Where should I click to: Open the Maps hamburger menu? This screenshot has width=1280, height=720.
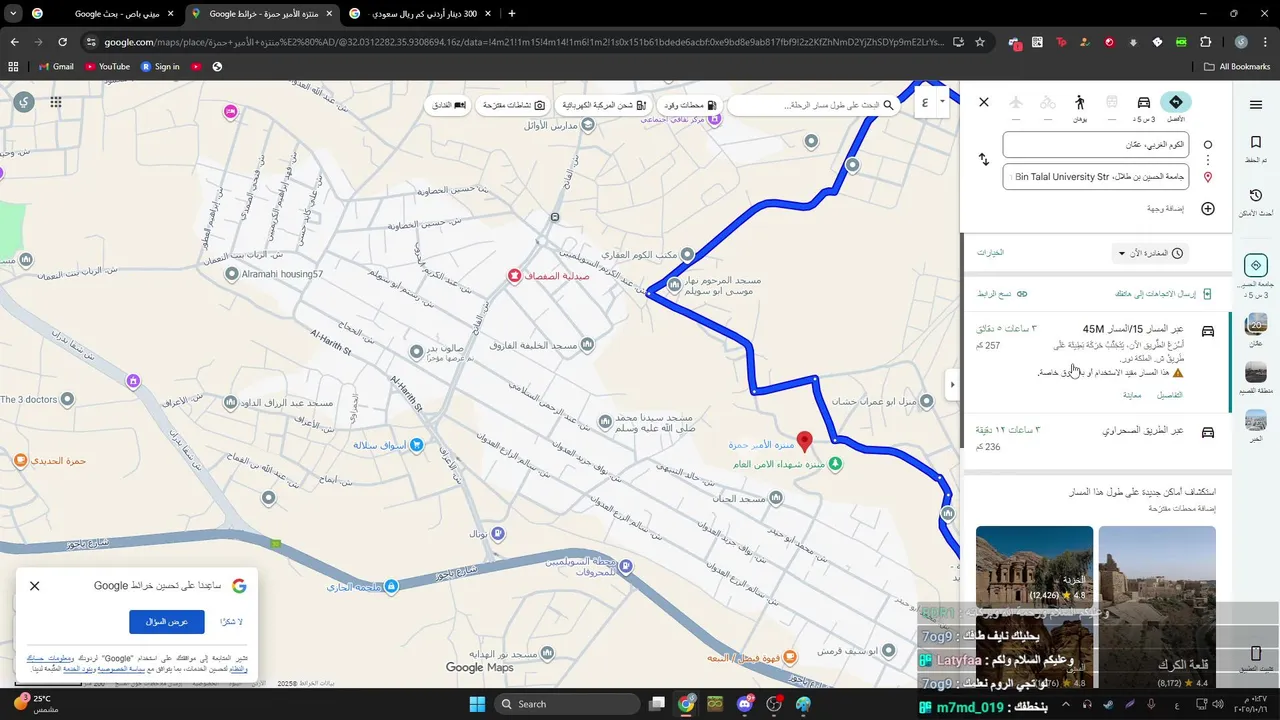coord(1256,104)
